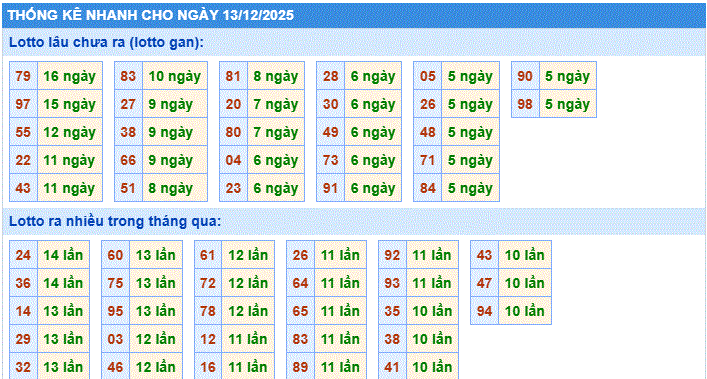The width and height of the screenshot is (707, 379).
Task: Select '8 ngày' beside number 81
Action: [x=275, y=76]
